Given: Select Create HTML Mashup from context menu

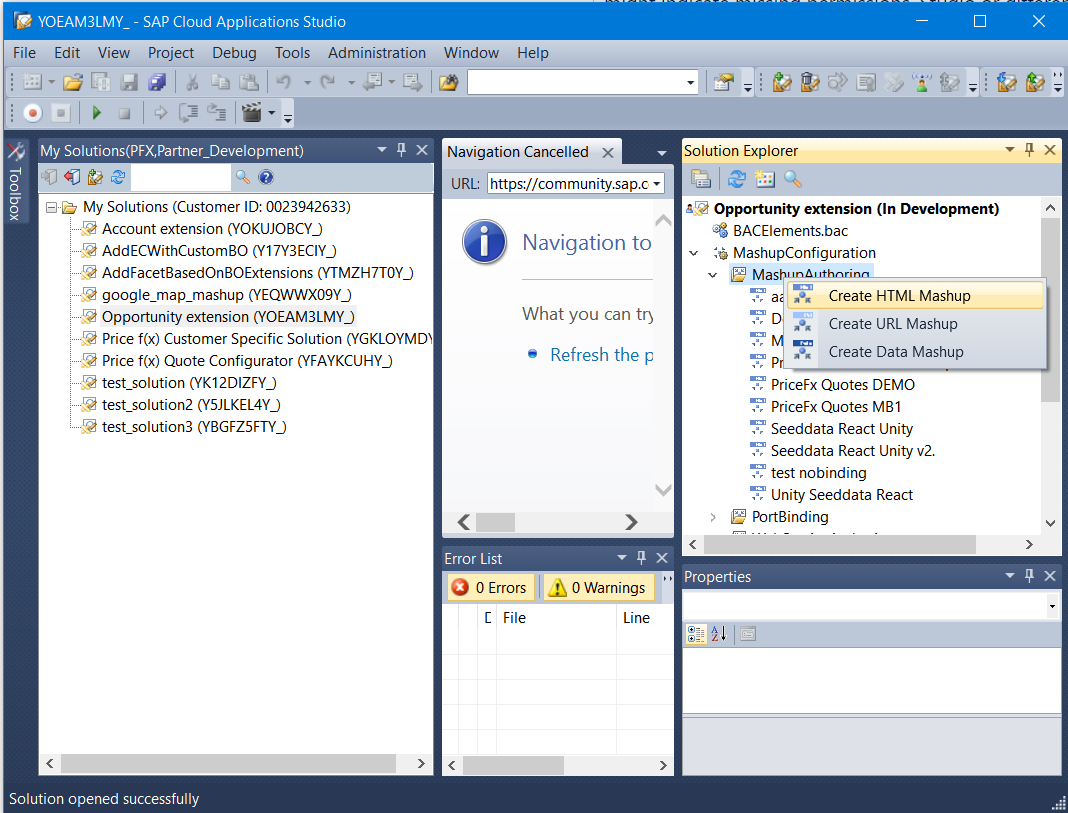Looking at the screenshot, I should coord(899,296).
